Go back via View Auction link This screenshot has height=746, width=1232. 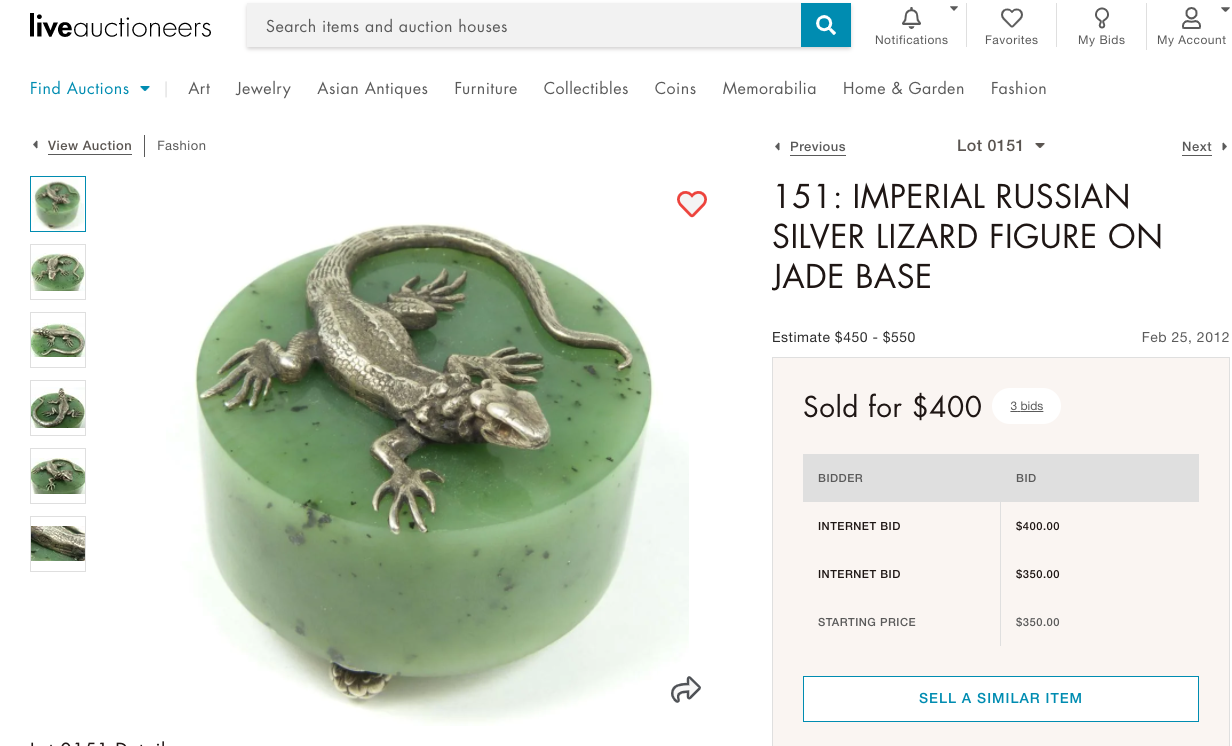click(x=89, y=146)
